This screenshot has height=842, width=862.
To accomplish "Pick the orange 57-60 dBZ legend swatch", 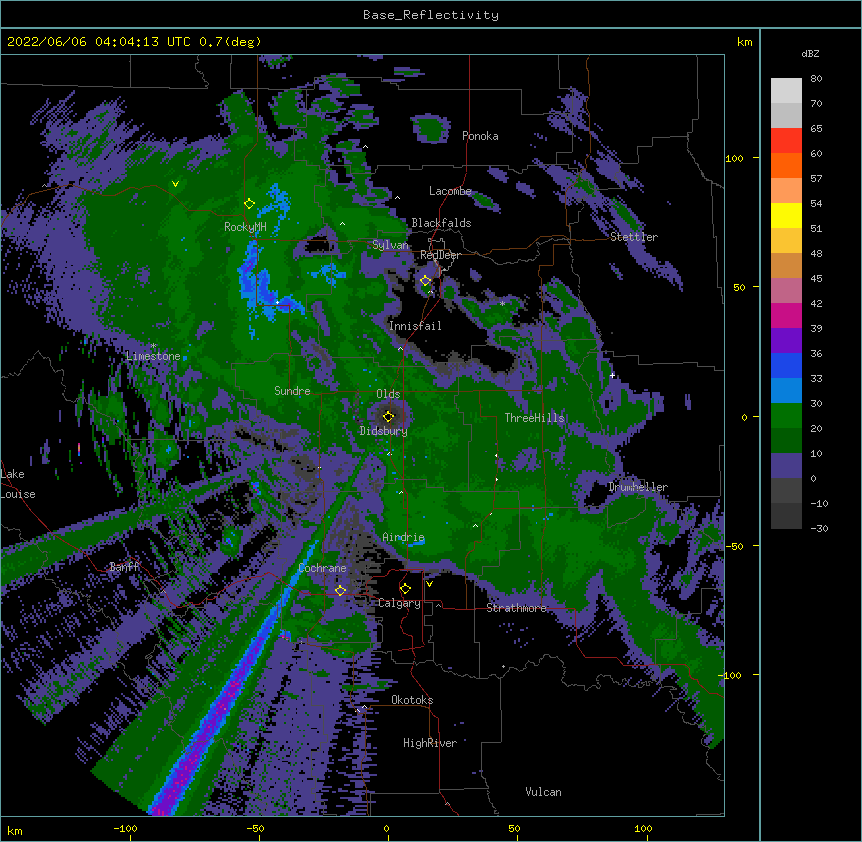I will coord(786,165).
